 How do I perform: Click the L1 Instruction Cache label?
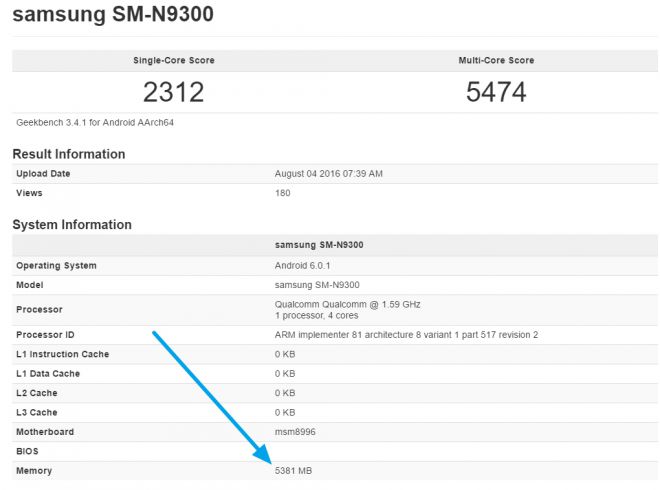(63, 354)
